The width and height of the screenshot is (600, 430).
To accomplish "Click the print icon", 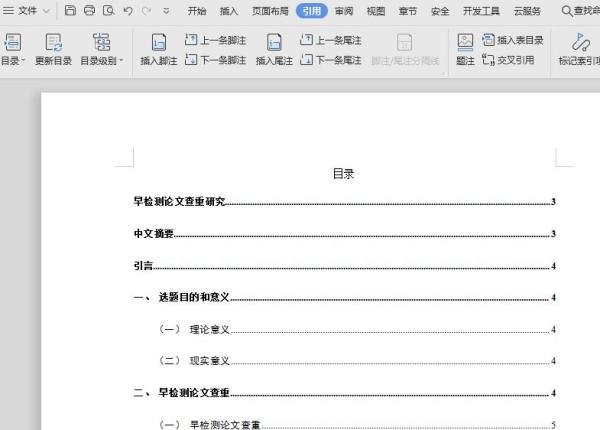I will 89,10.
